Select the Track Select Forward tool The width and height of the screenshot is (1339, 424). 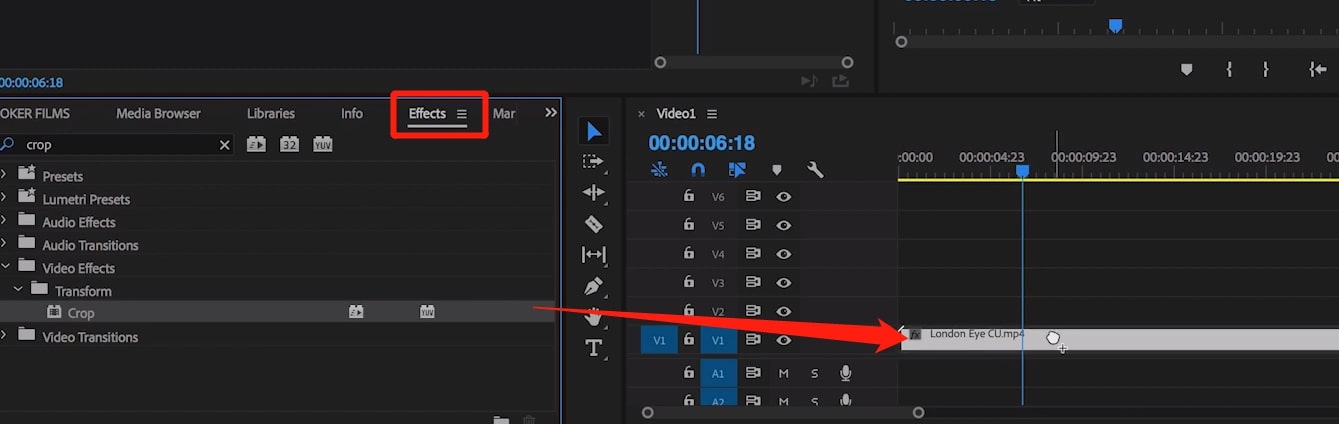(594, 161)
